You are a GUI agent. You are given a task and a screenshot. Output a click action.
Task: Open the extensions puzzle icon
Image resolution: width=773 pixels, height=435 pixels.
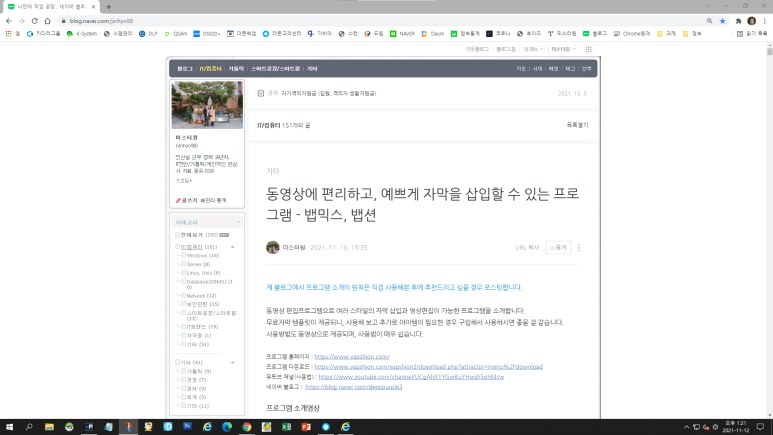click(738, 21)
